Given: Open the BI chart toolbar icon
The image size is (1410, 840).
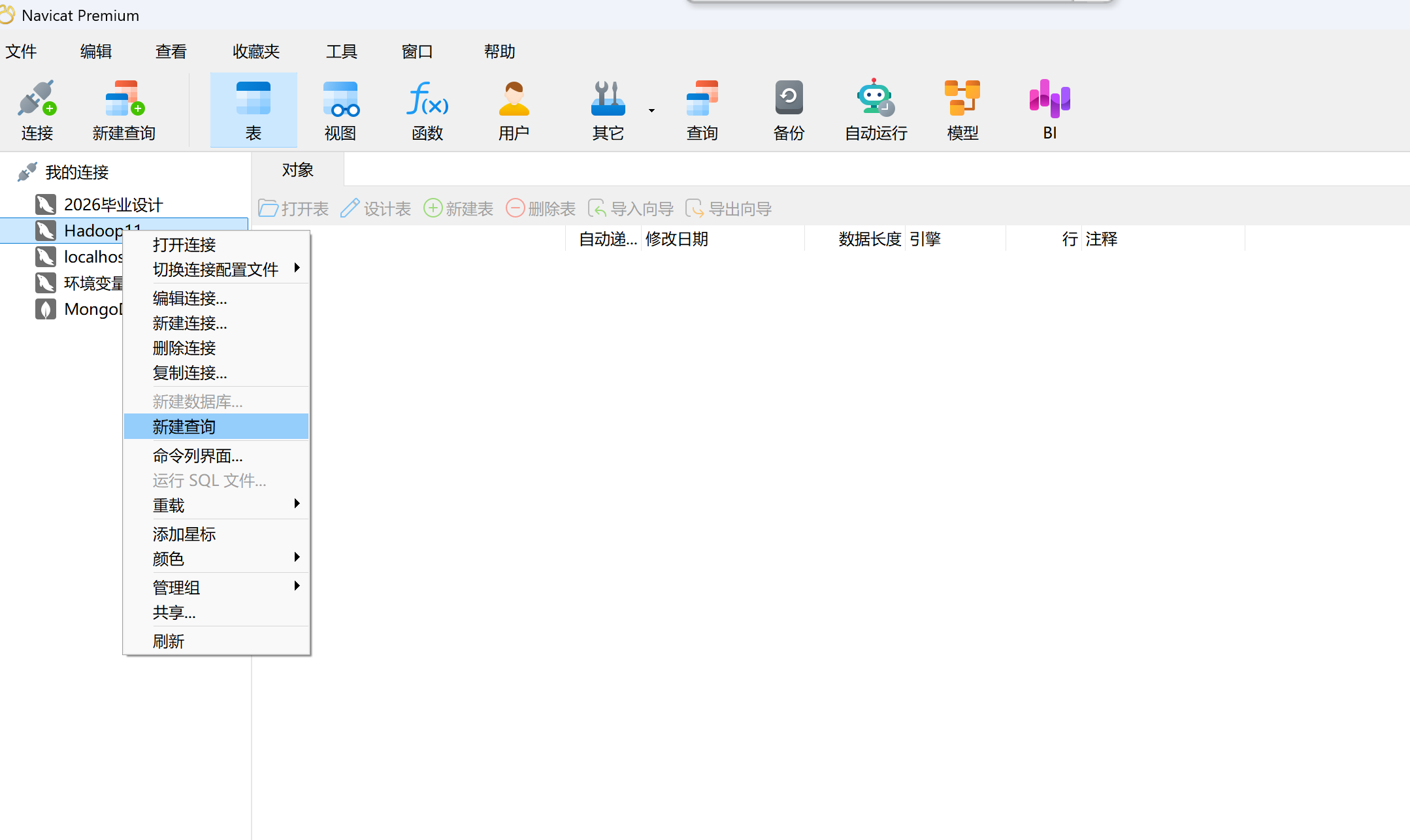Looking at the screenshot, I should click(x=1049, y=99).
